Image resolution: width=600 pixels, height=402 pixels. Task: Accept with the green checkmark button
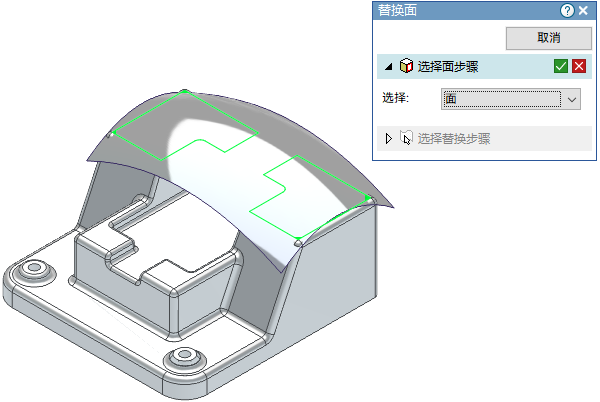[561, 66]
